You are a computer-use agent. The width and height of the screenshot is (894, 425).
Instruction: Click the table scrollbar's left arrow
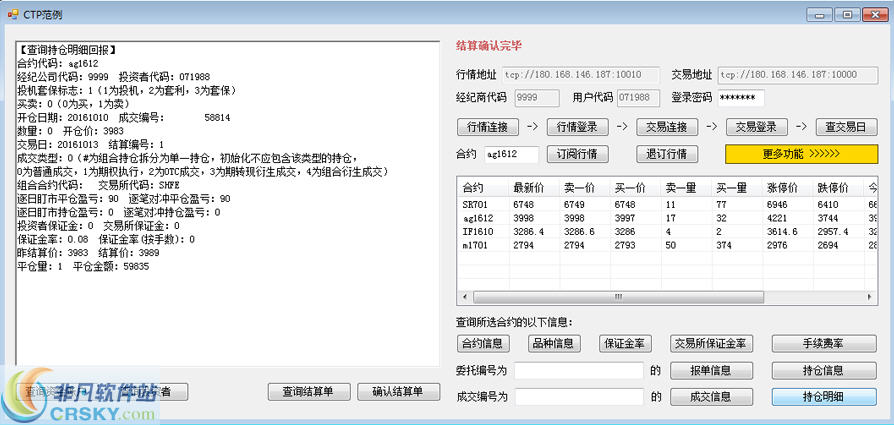465,297
